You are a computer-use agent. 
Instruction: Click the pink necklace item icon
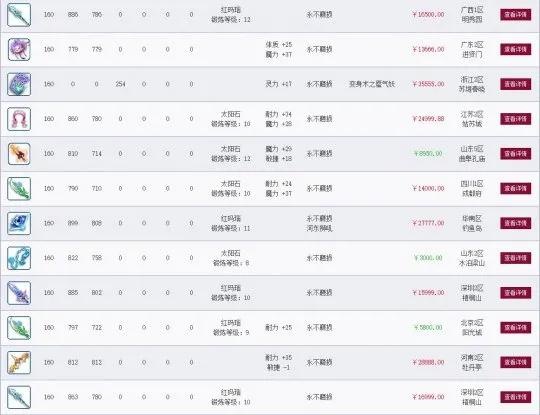19,119
